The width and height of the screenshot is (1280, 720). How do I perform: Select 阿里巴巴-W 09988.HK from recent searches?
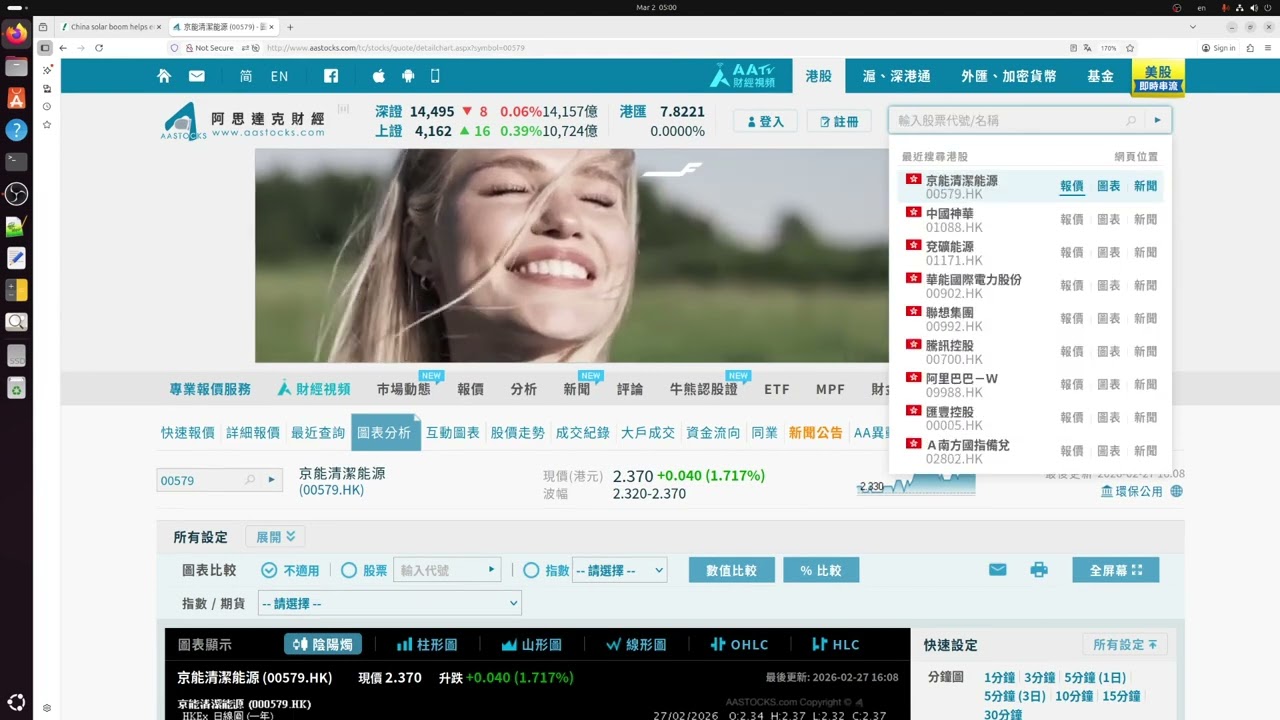[x=961, y=385]
